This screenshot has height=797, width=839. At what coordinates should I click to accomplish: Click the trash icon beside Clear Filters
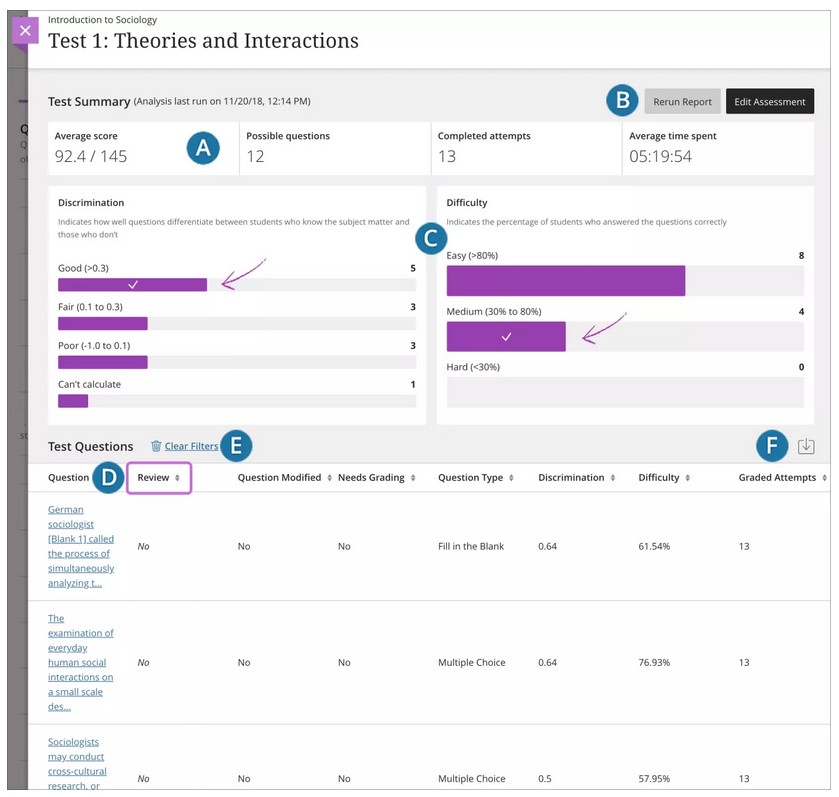point(156,446)
